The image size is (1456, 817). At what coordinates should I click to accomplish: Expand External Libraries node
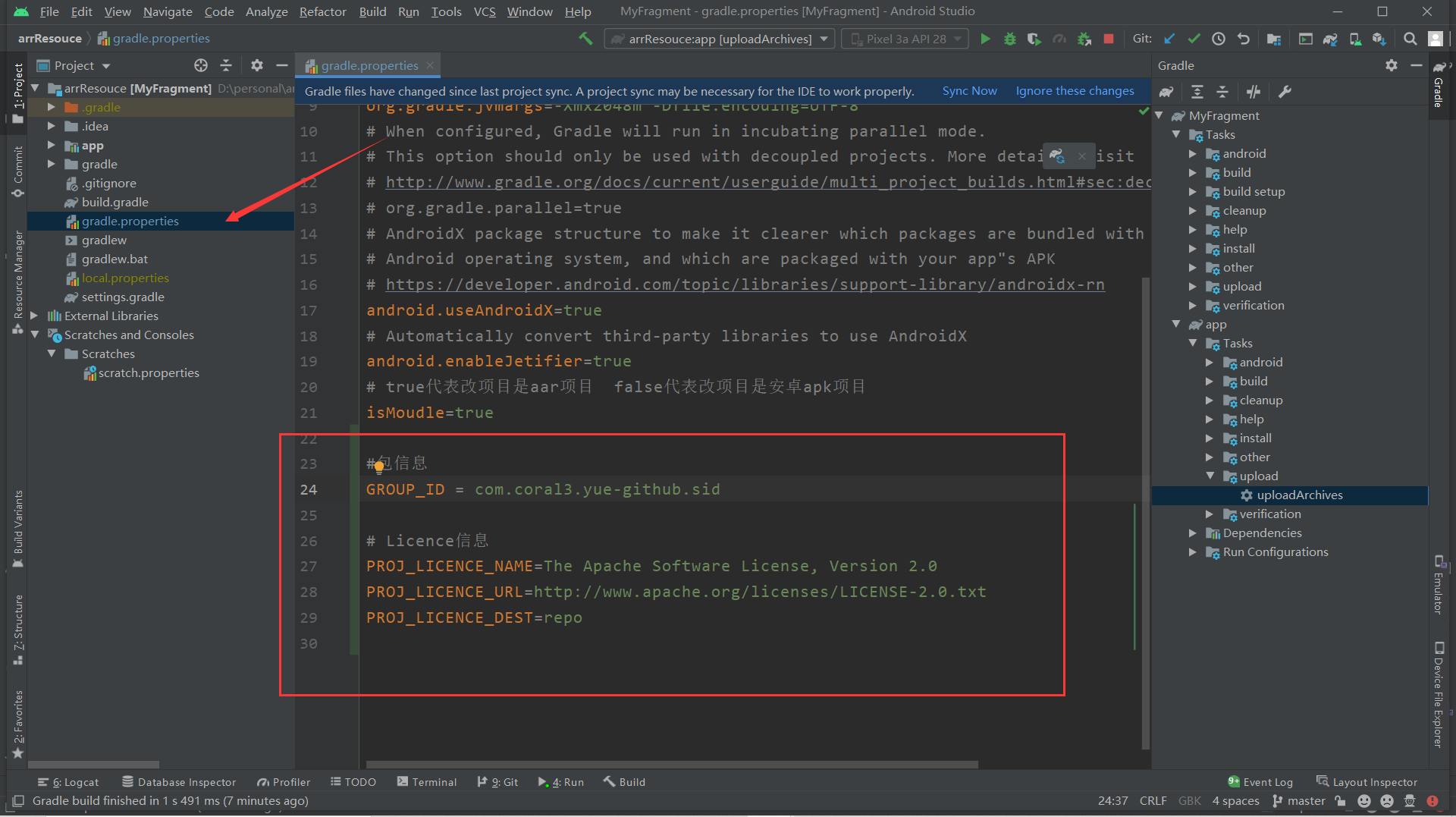[34, 316]
